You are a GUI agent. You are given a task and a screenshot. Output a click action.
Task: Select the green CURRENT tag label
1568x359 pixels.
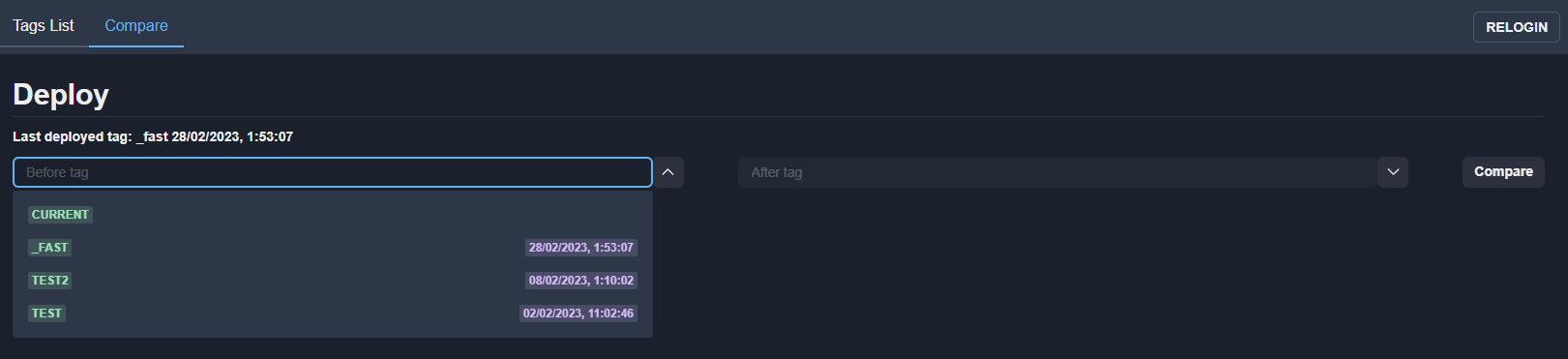60,215
